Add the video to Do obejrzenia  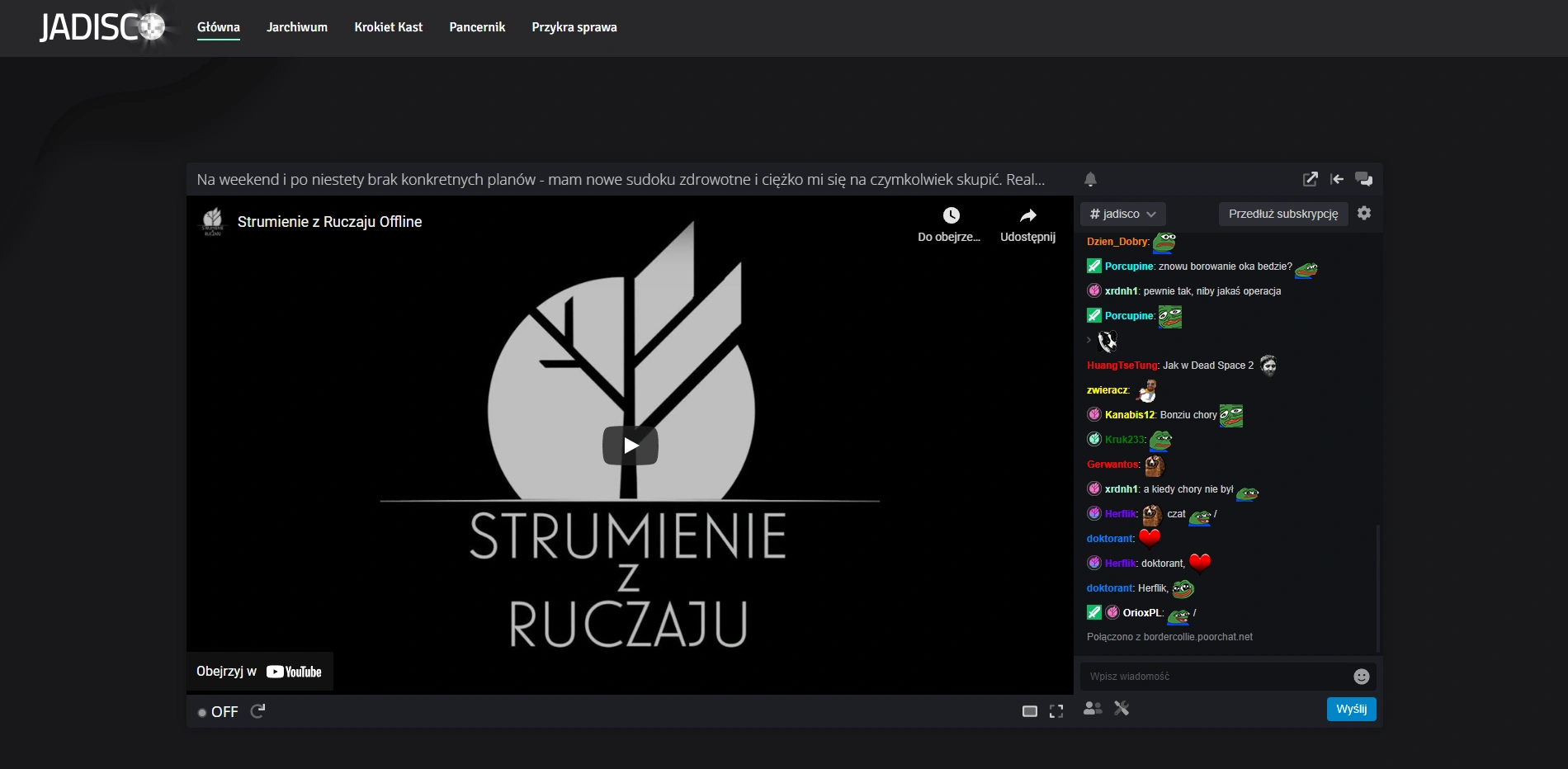tap(951, 225)
